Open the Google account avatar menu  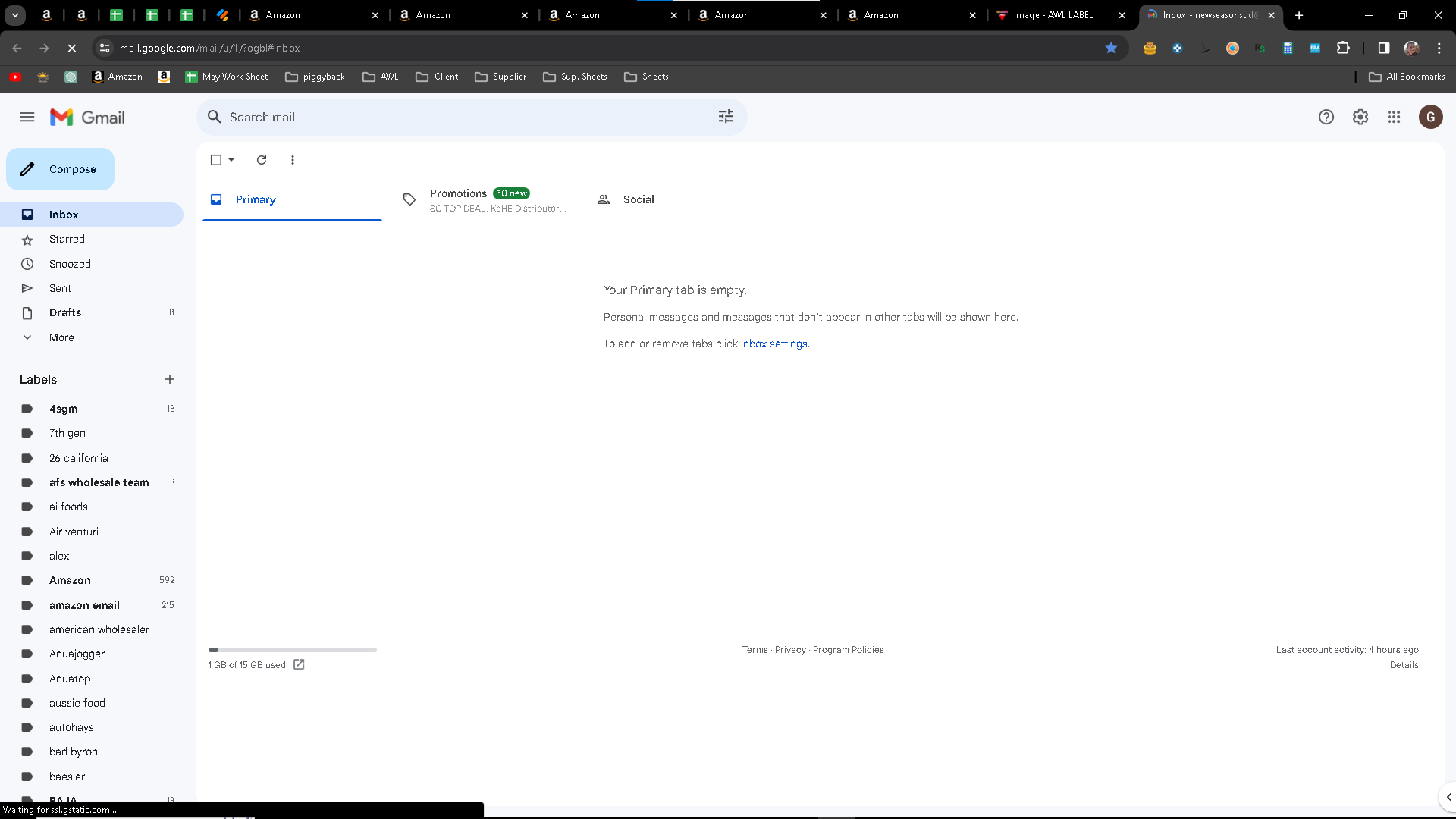1430,117
